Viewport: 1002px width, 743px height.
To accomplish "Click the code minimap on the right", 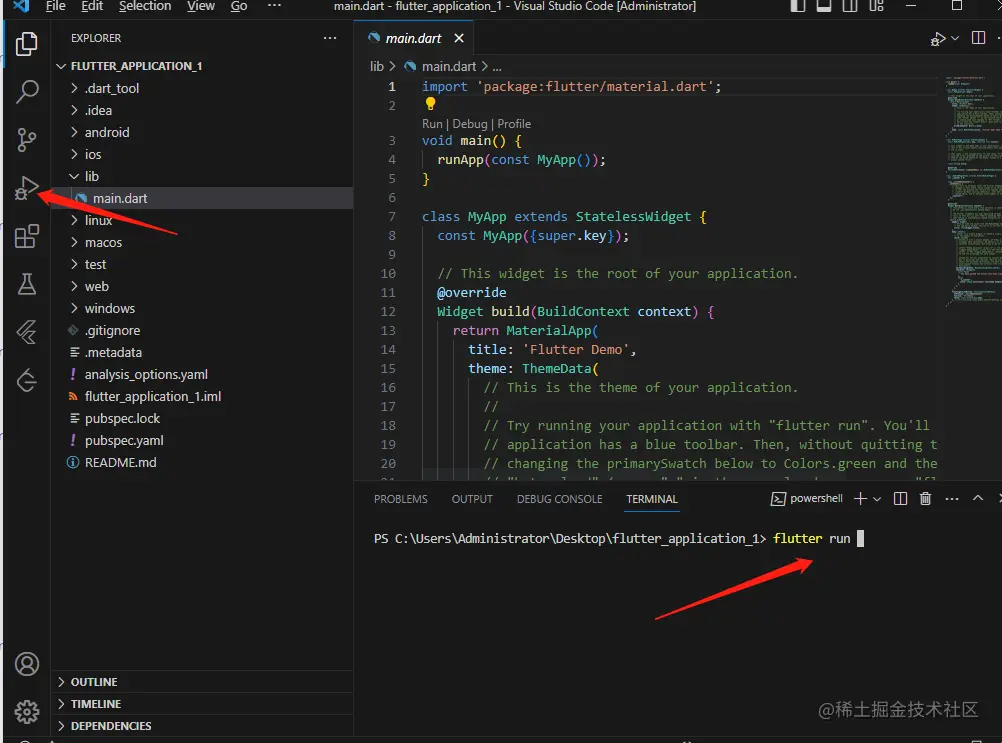I will click(x=973, y=190).
